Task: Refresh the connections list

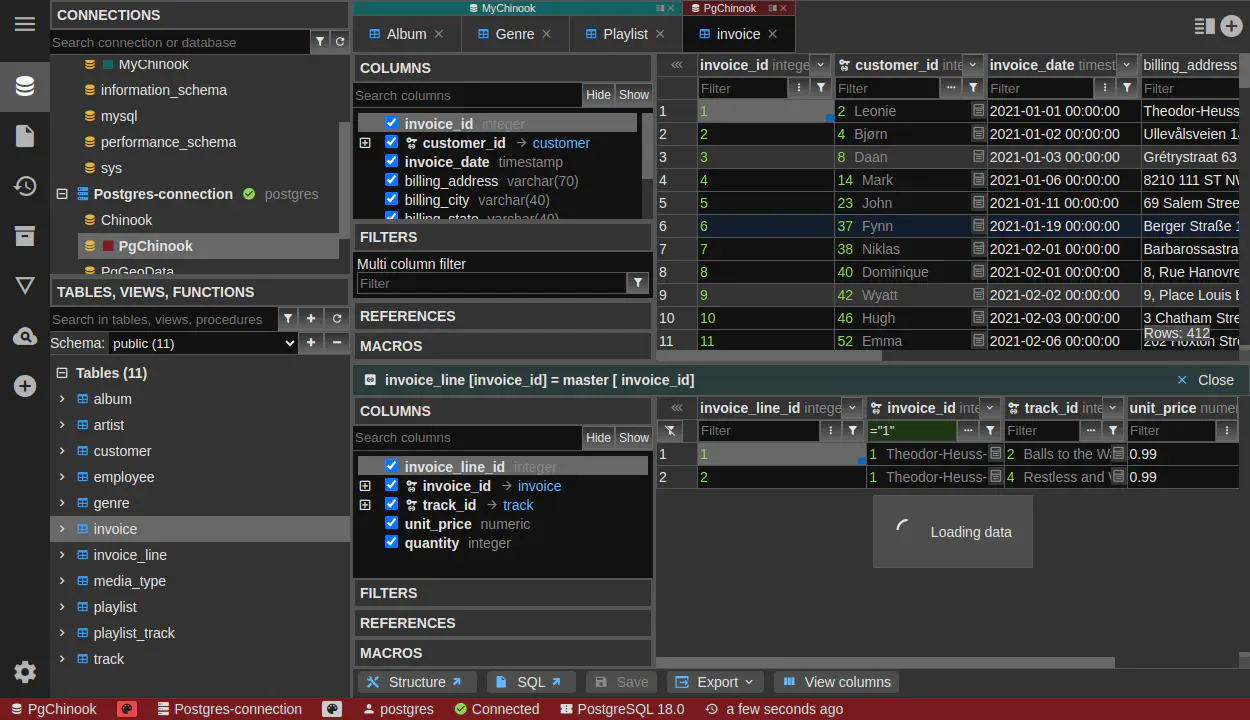Action: [x=340, y=42]
